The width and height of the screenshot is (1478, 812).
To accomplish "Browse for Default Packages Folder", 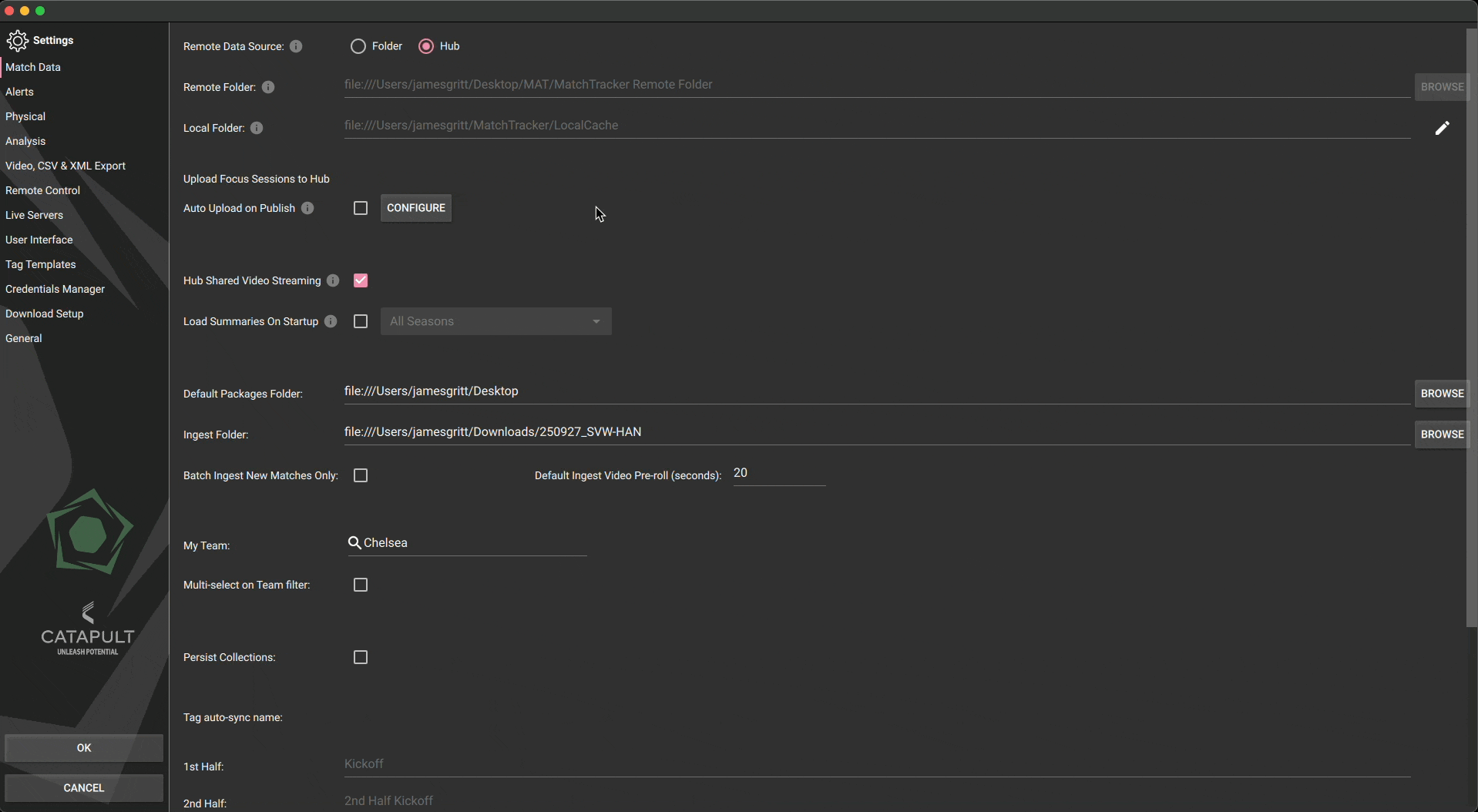I will [x=1442, y=394].
